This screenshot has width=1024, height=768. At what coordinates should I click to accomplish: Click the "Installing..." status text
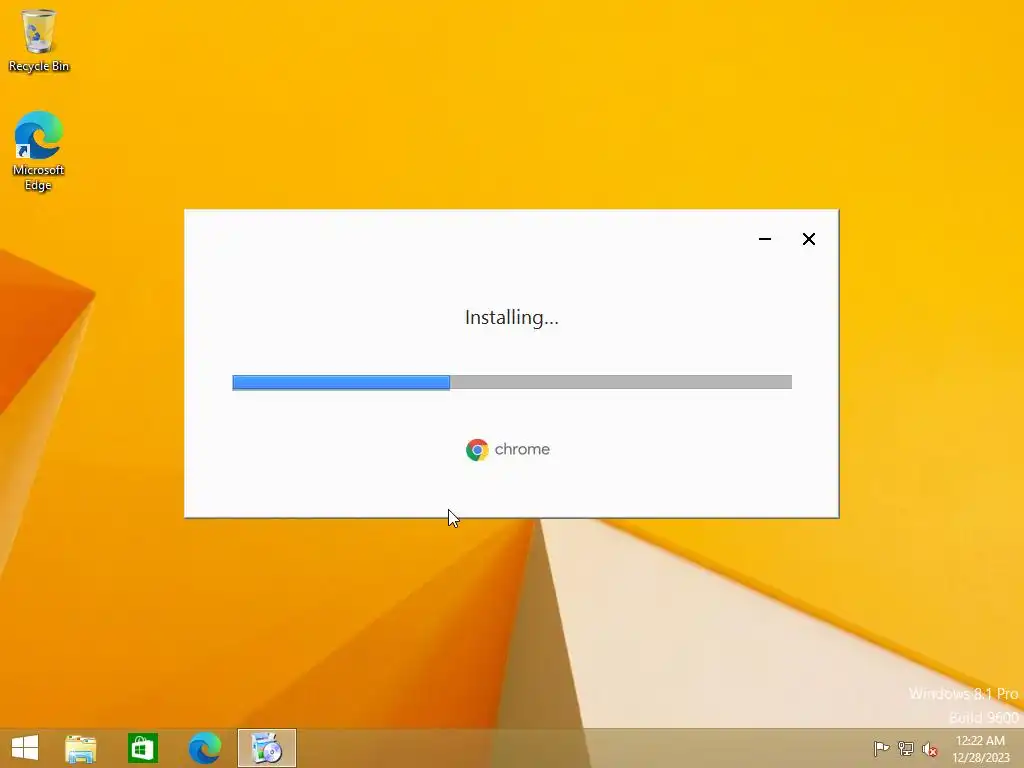click(512, 317)
